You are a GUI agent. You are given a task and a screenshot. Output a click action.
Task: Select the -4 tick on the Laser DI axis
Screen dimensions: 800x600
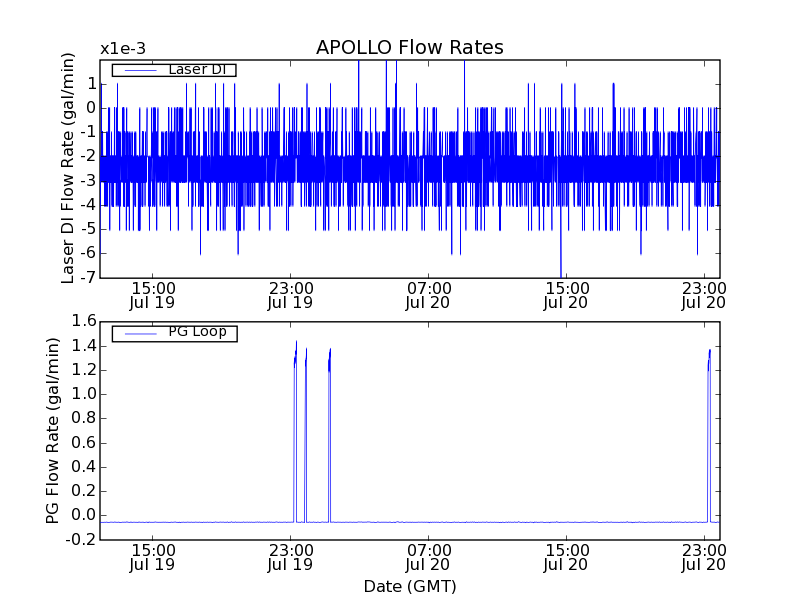point(87,205)
